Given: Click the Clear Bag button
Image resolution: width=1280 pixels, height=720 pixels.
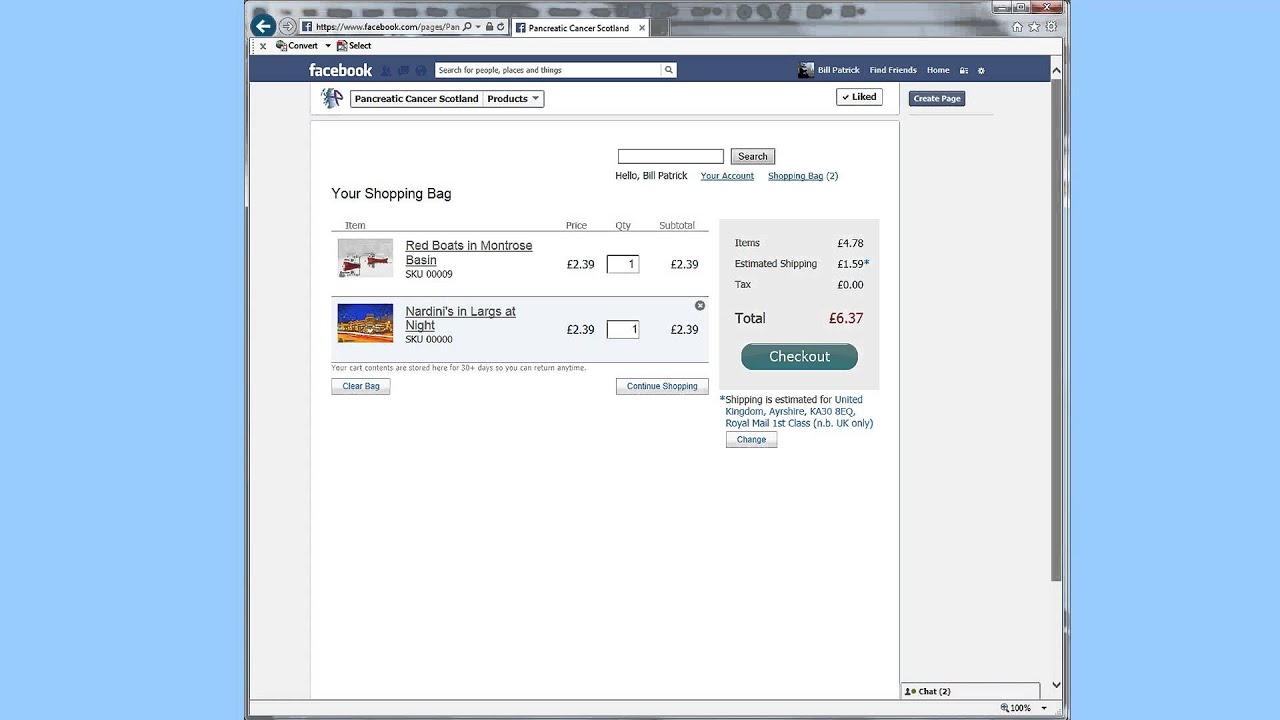Looking at the screenshot, I should [x=361, y=386].
